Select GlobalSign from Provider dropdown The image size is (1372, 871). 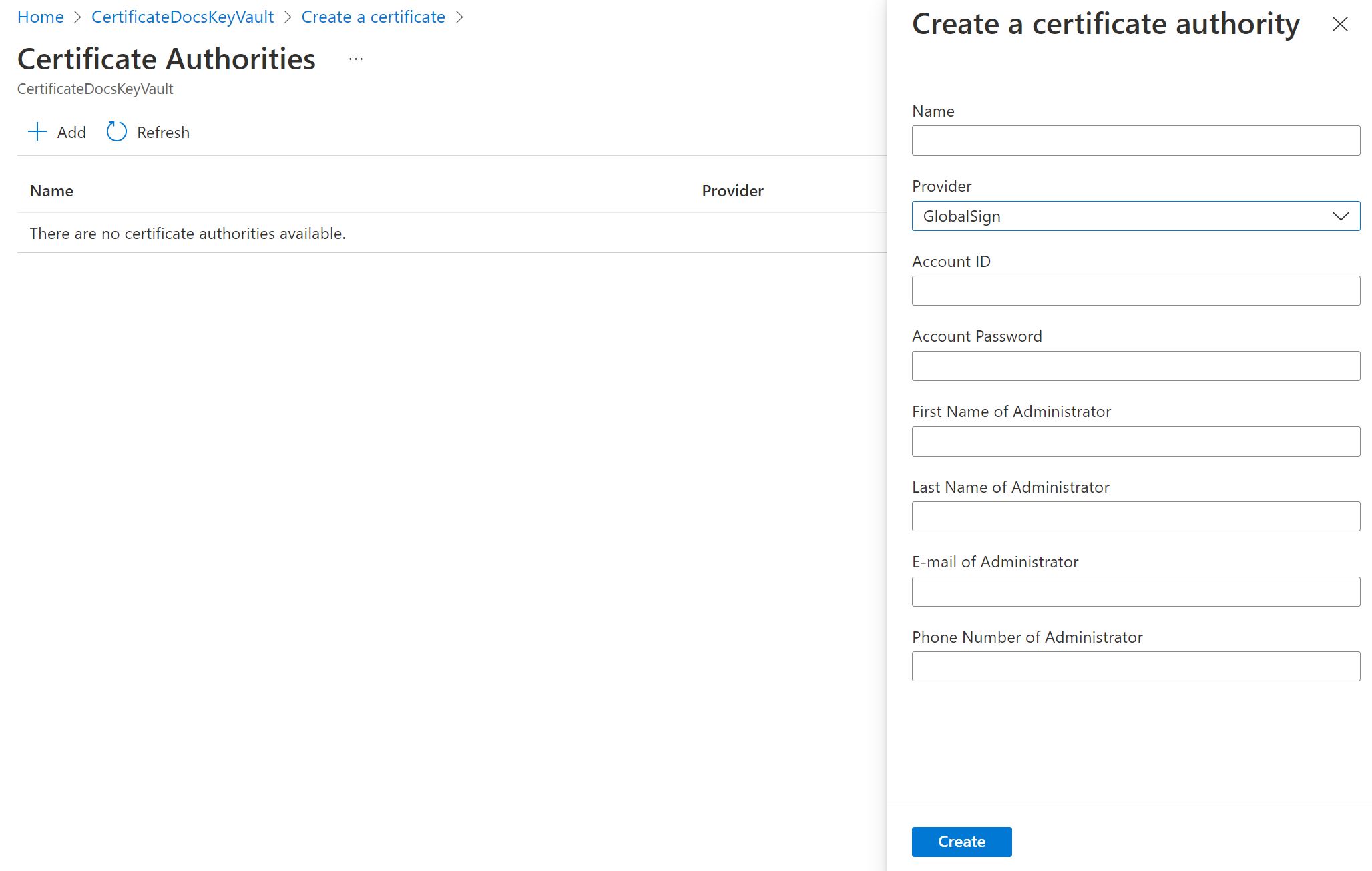(x=1136, y=215)
